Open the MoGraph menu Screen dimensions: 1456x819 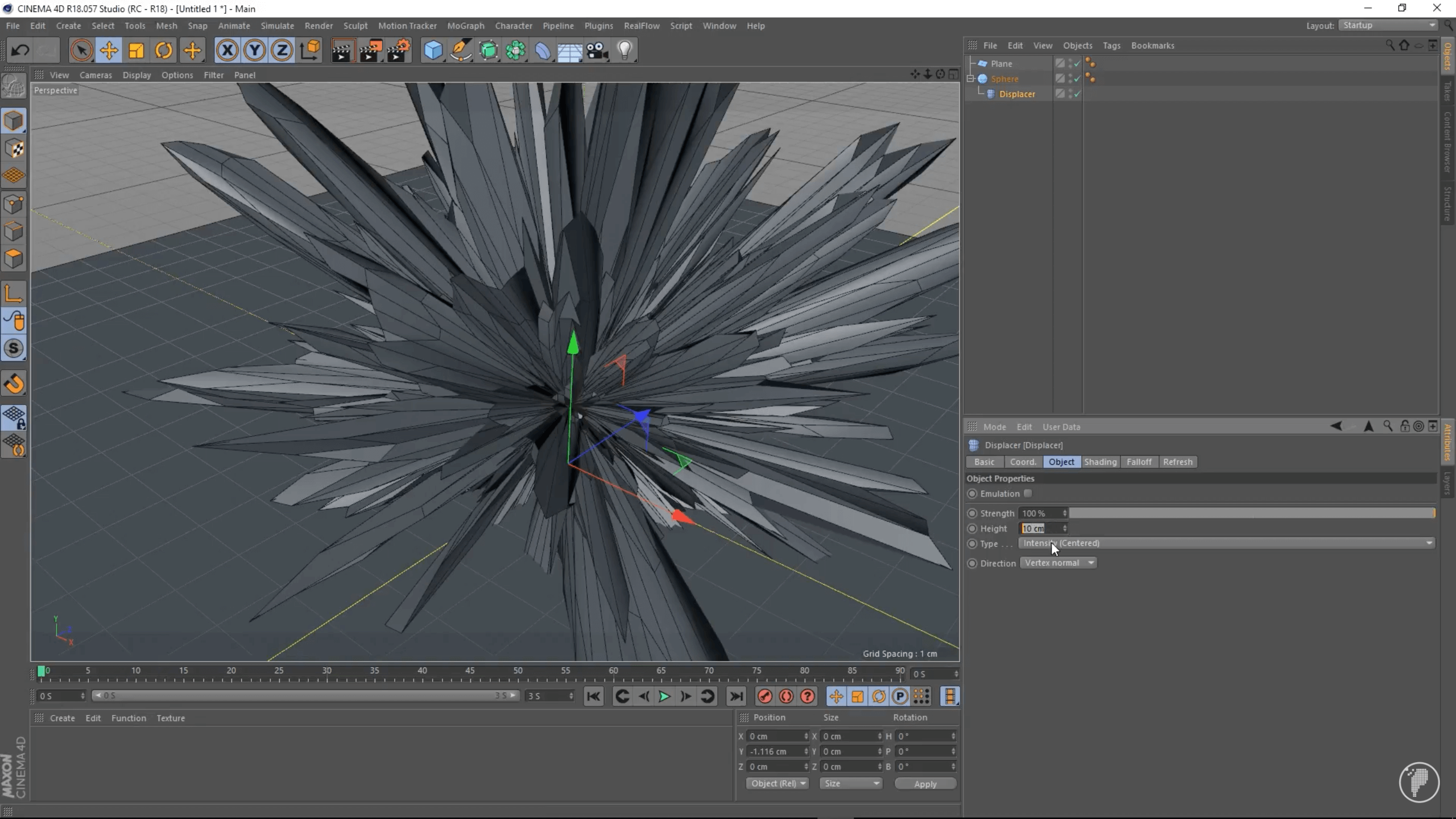coord(465,26)
